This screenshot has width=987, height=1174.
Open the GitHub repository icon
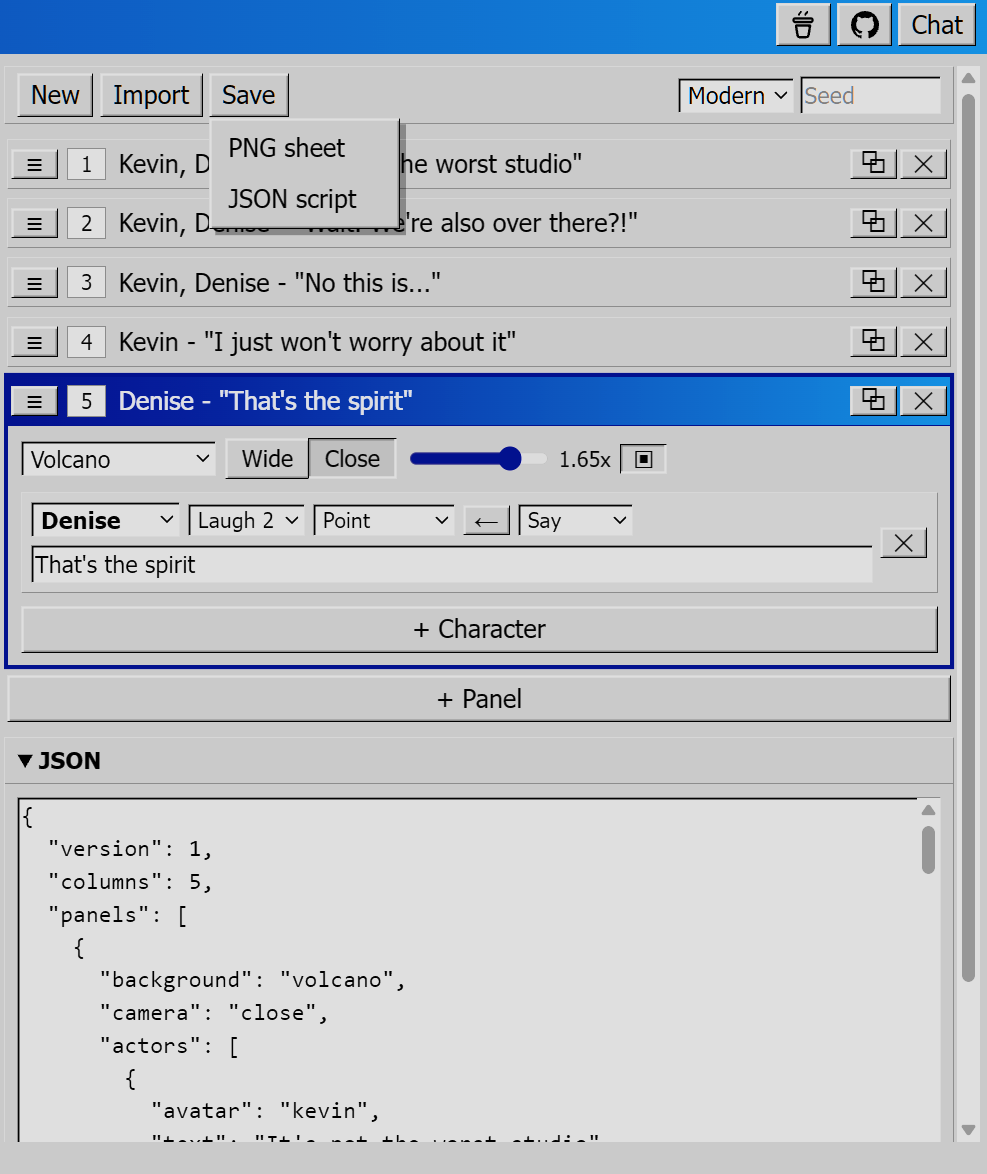[x=864, y=25]
